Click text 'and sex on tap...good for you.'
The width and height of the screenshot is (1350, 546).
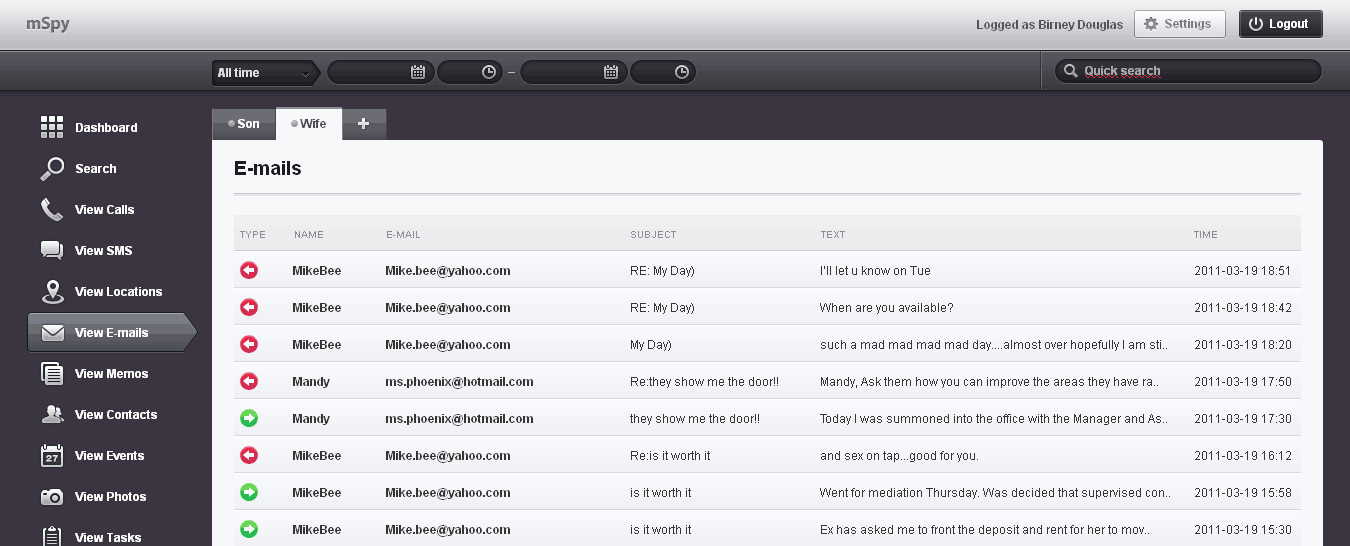point(899,456)
